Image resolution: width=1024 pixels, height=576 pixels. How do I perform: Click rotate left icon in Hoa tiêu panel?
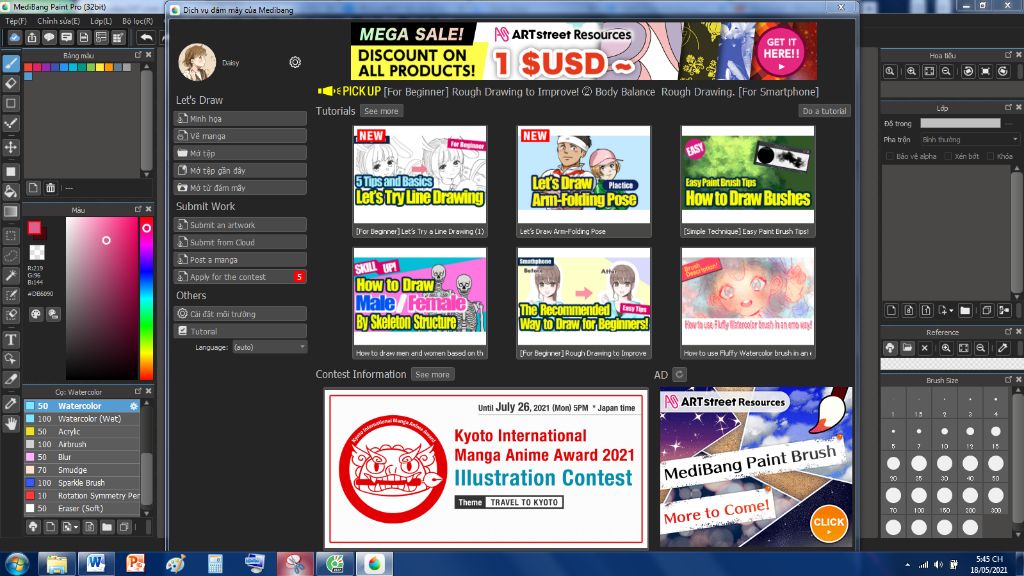[968, 71]
